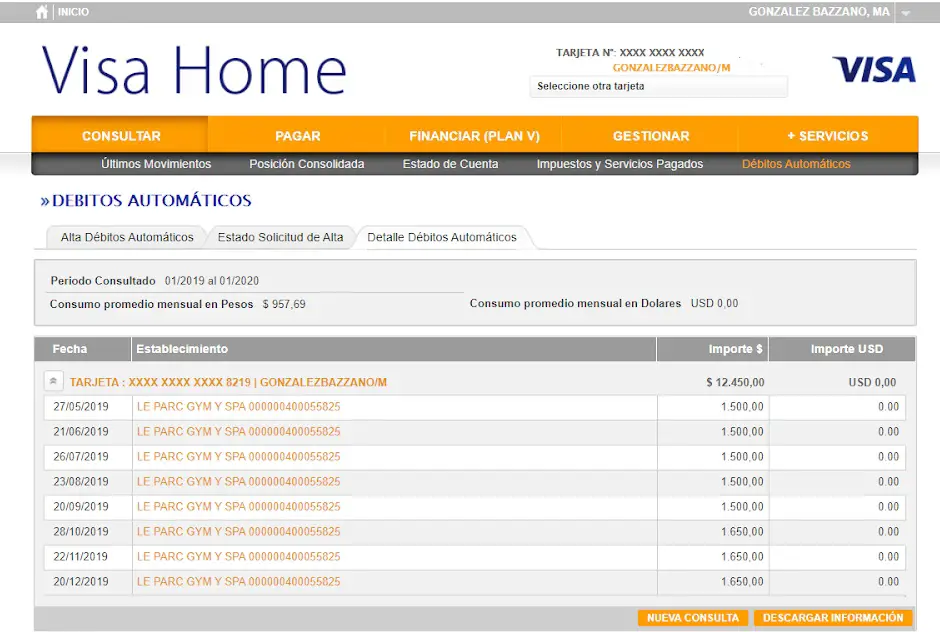Click the home icon next to INICIO
Image resolution: width=940 pixels, height=632 pixels.
point(41,12)
